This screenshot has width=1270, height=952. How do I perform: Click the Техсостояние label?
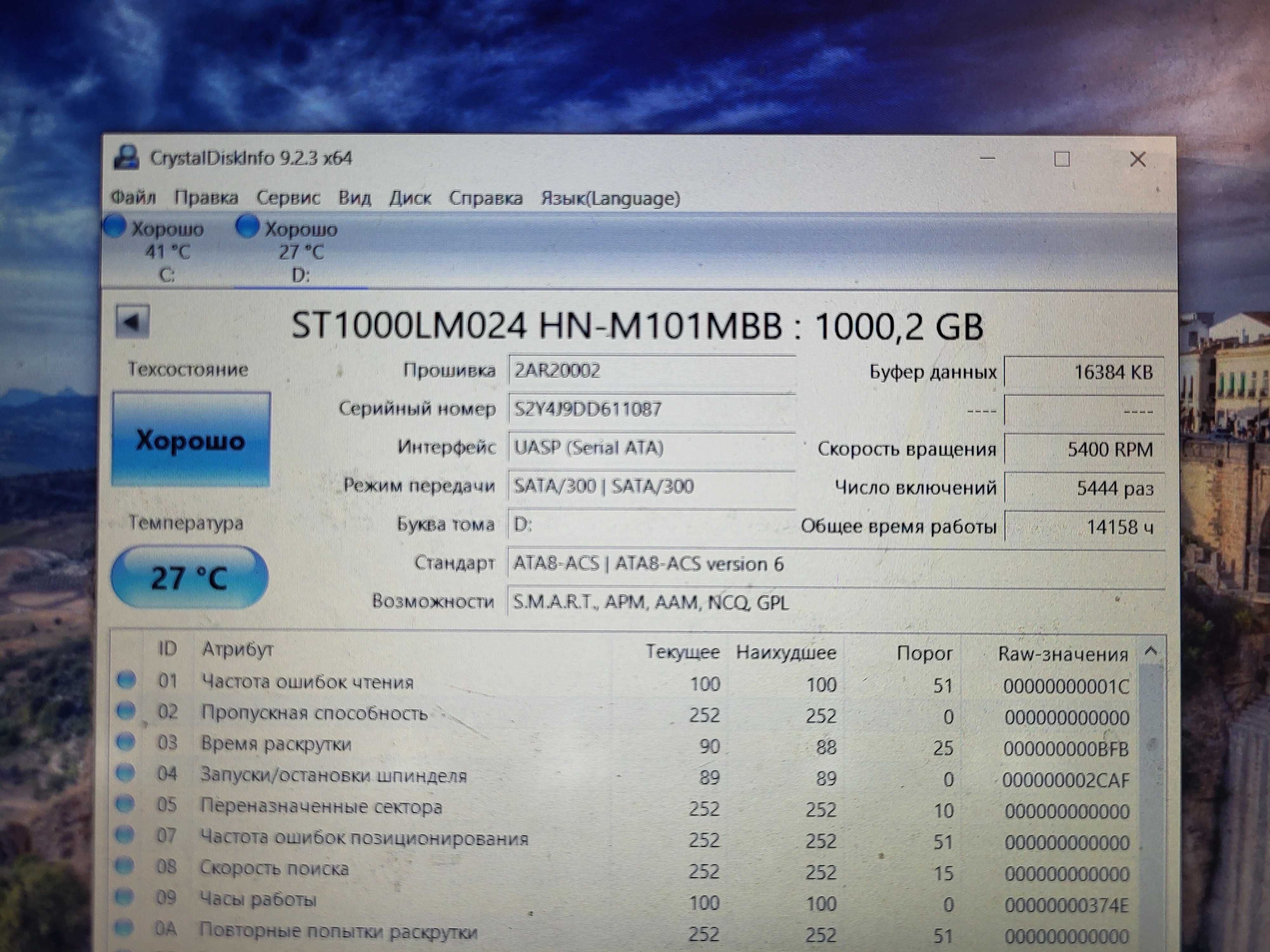(x=188, y=369)
